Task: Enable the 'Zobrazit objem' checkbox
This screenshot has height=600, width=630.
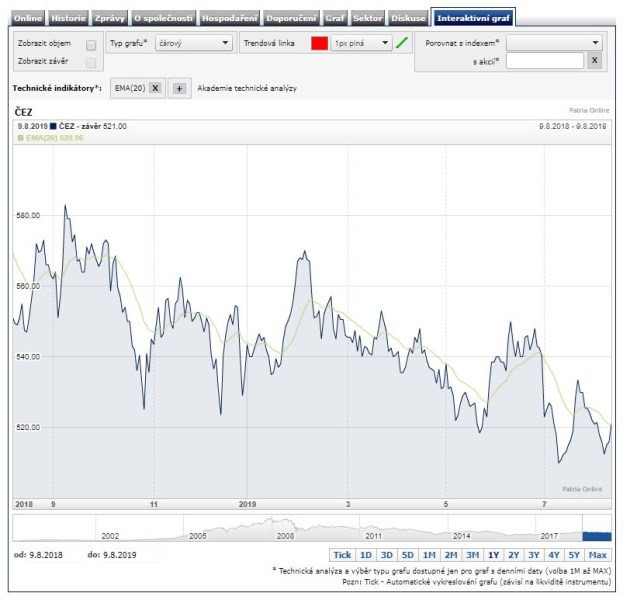Action: tap(91, 45)
